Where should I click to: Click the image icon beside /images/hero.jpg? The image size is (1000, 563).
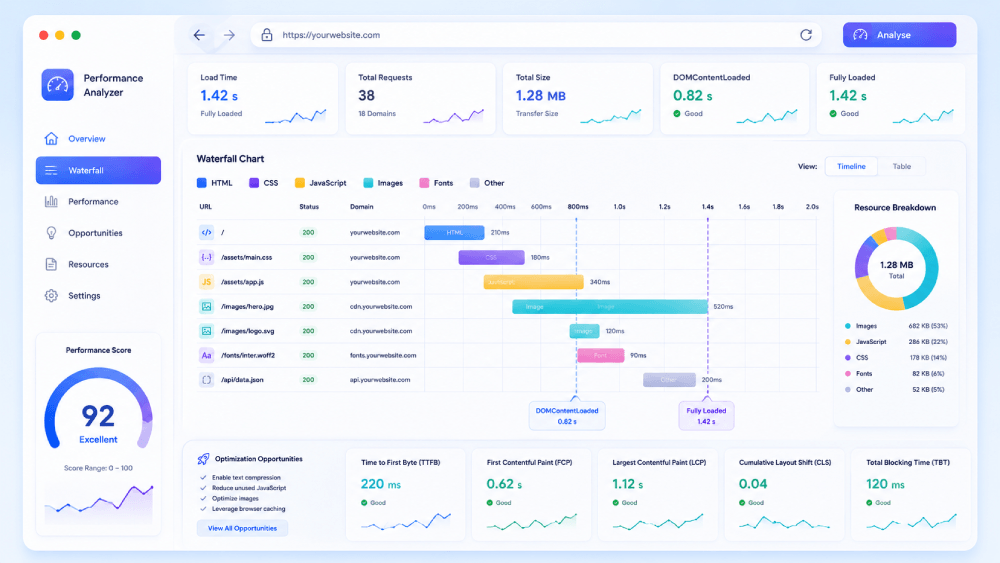tap(206, 307)
